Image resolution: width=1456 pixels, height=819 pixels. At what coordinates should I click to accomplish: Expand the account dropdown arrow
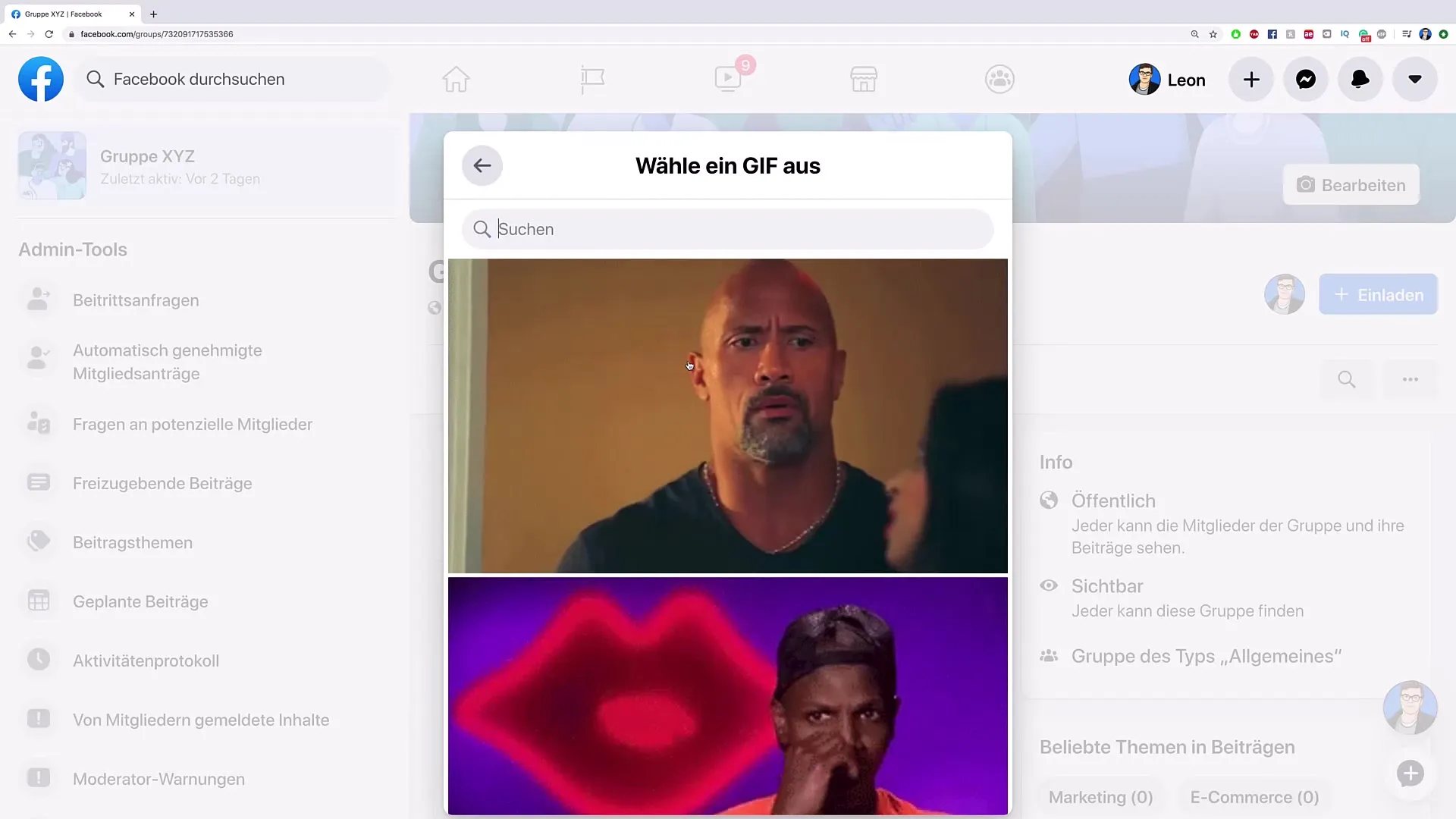pyautogui.click(x=1415, y=79)
